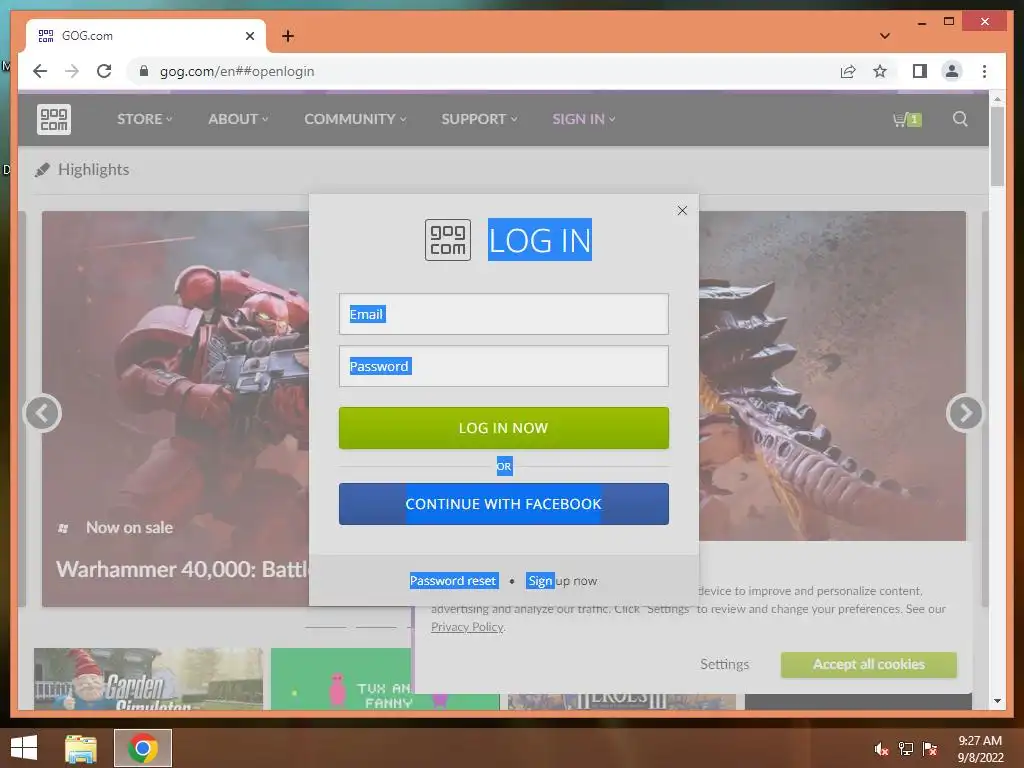1024x768 pixels.
Task: Click the muted volume tray icon
Action: coord(881,748)
